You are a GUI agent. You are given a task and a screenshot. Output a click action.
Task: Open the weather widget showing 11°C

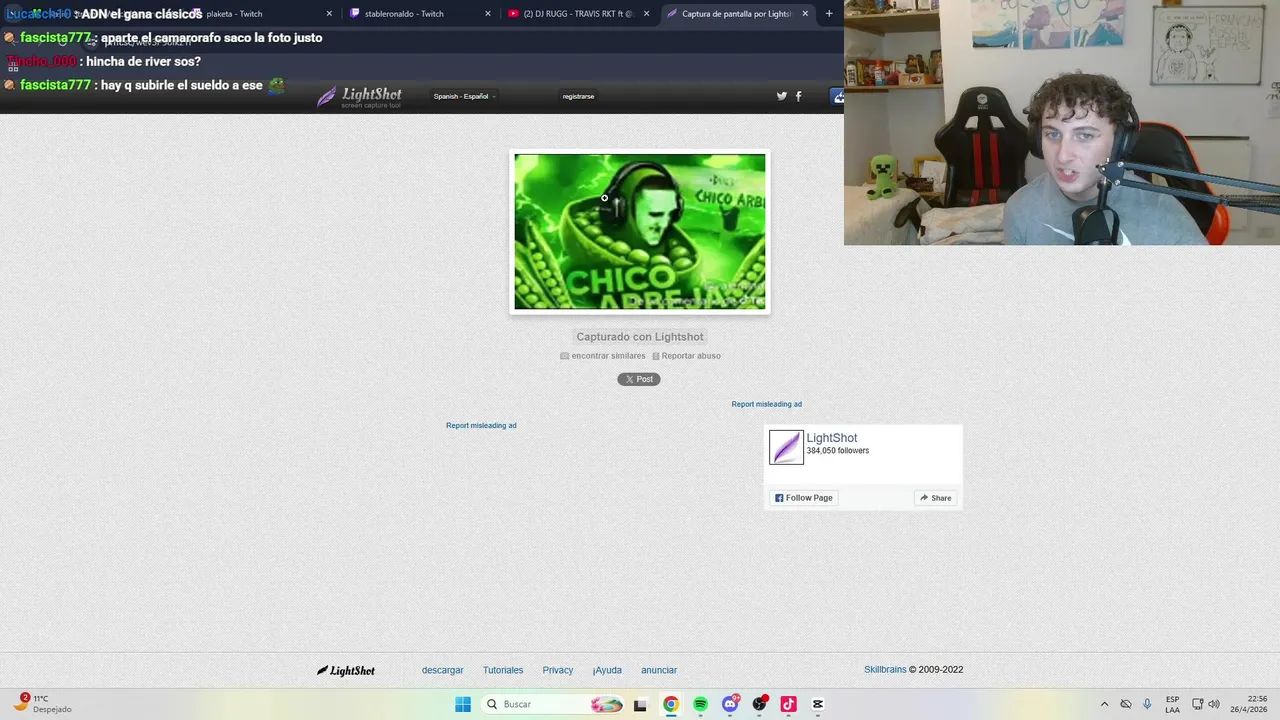43,704
